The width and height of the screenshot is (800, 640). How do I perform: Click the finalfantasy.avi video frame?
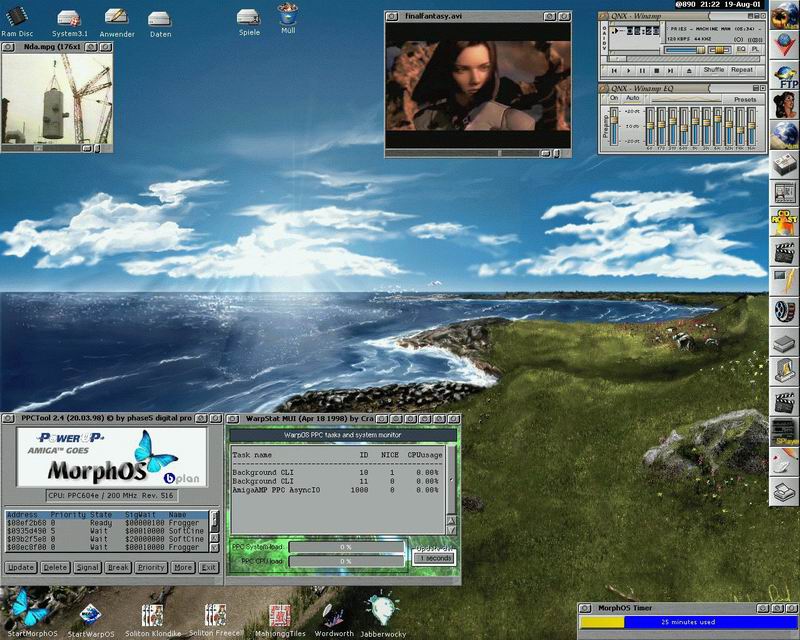pyautogui.click(x=478, y=86)
